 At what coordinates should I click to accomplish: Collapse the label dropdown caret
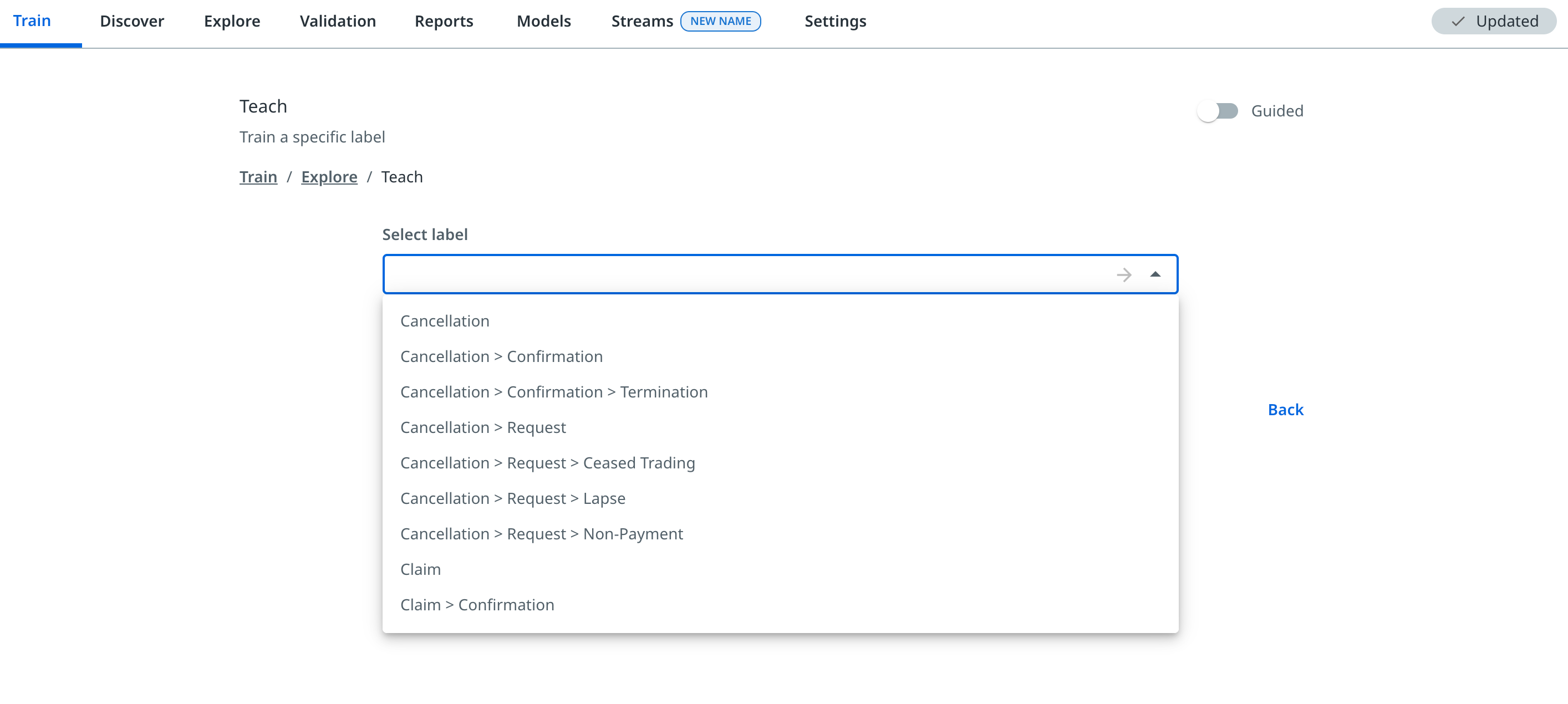click(x=1155, y=274)
